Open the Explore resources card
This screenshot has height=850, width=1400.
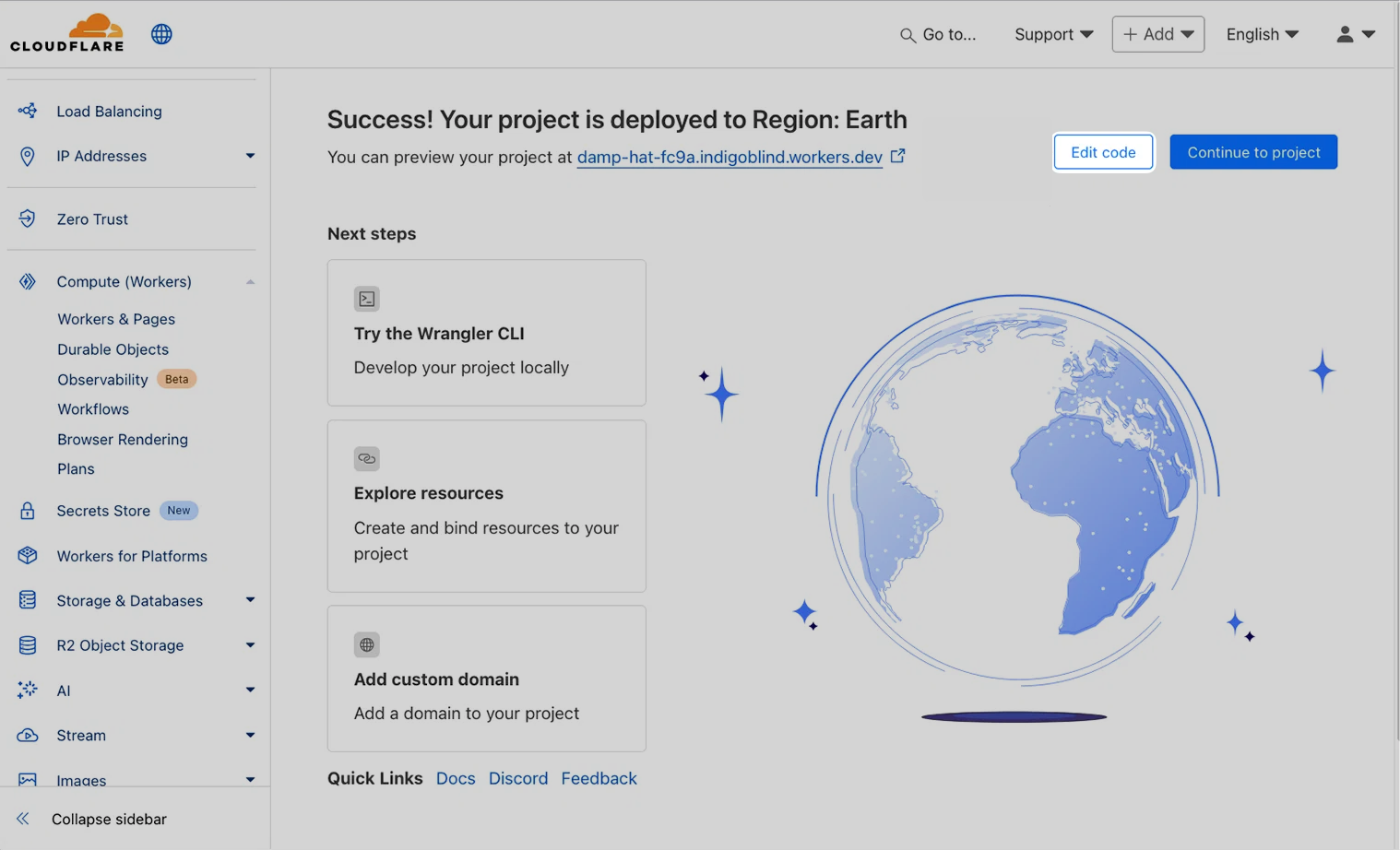point(487,506)
